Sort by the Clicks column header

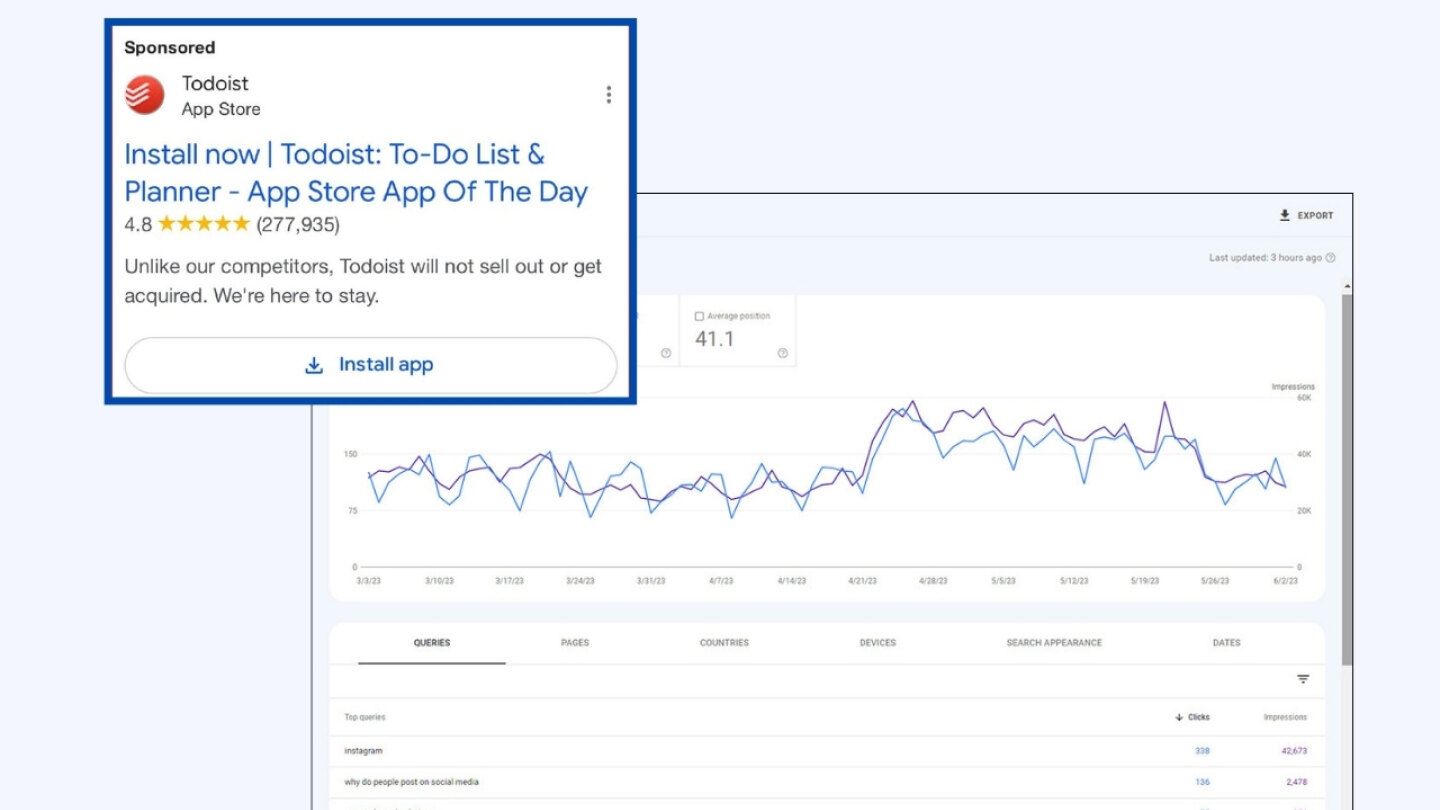pyautogui.click(x=1192, y=717)
